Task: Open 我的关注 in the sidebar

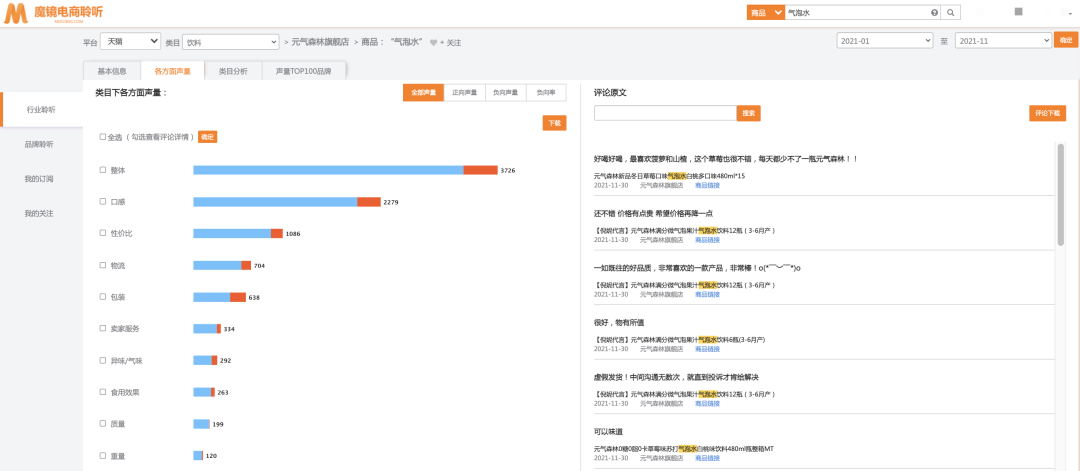Action: (x=39, y=213)
